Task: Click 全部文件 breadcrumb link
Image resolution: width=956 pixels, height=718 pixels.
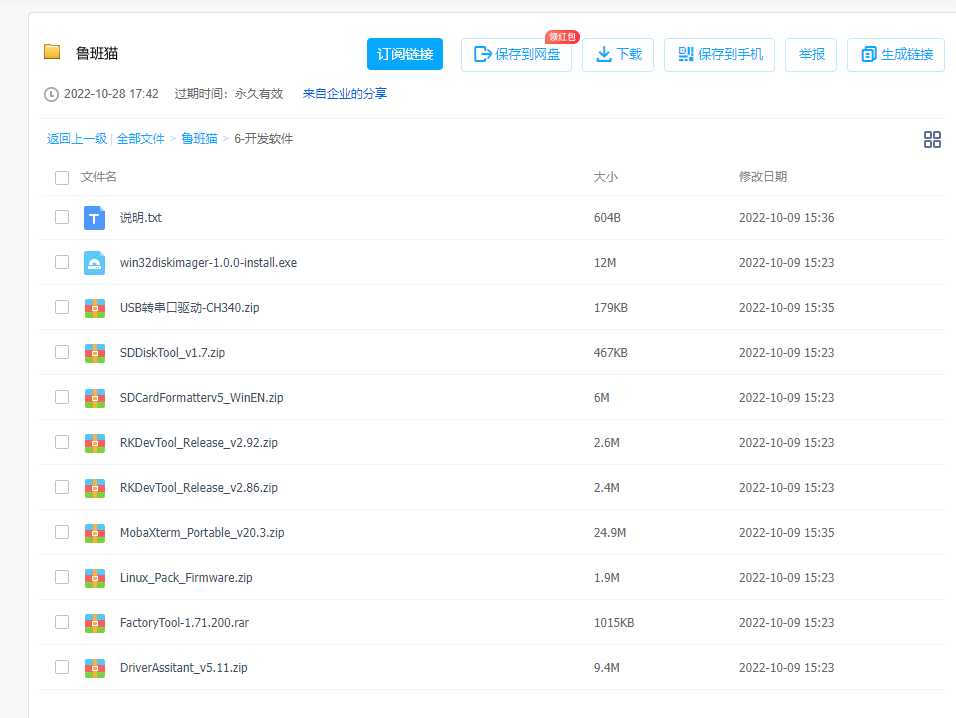Action: tap(140, 139)
